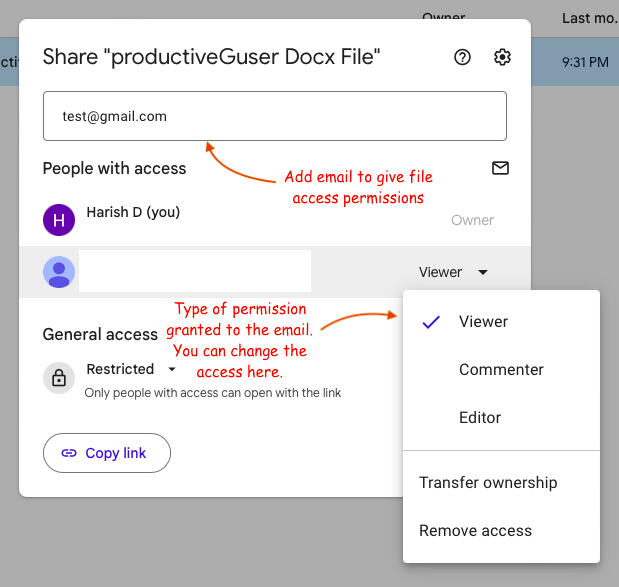Click the Share dialog title text

click(x=212, y=57)
